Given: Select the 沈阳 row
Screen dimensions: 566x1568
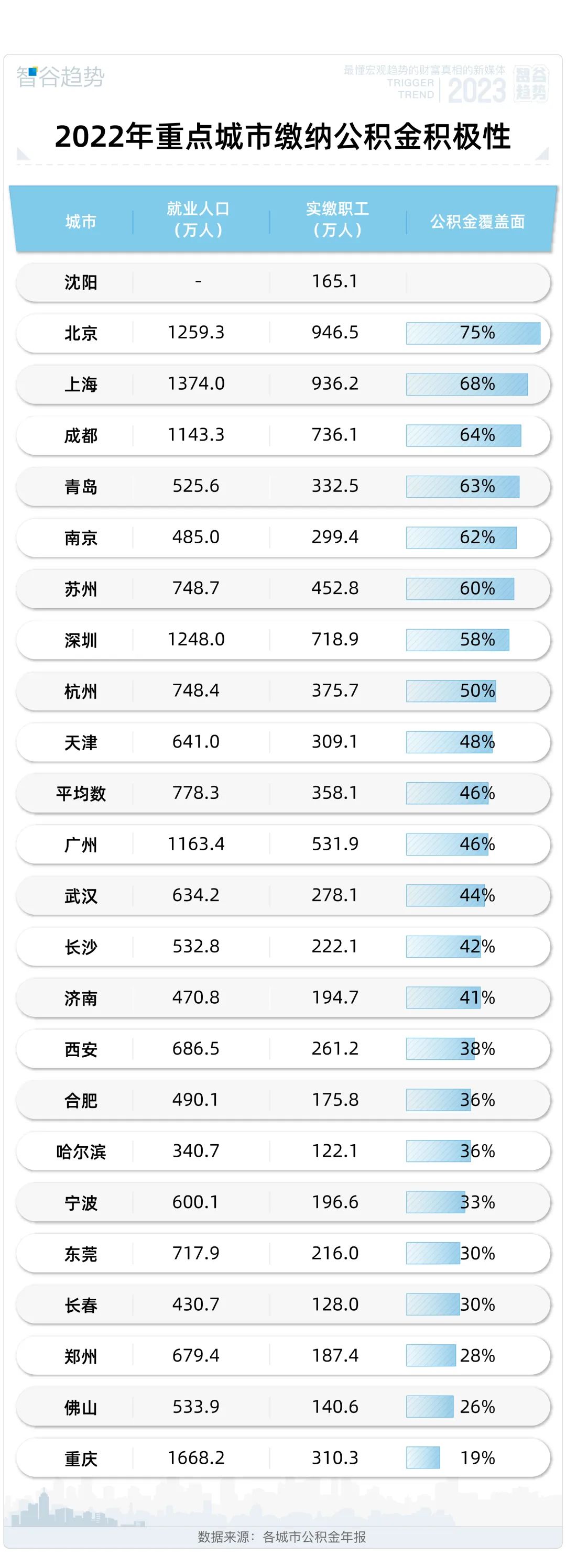Looking at the screenshot, I should (283, 282).
